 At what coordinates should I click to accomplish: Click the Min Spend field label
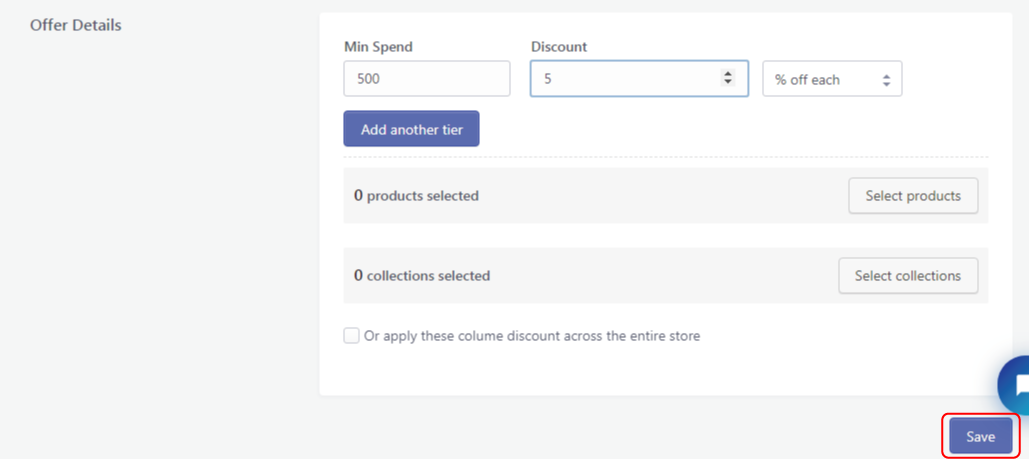point(378,47)
